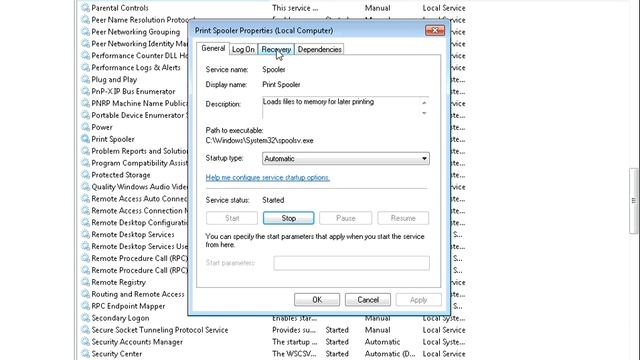Click the Power service gear icon
The height and width of the screenshot is (360, 640).
coord(85,127)
